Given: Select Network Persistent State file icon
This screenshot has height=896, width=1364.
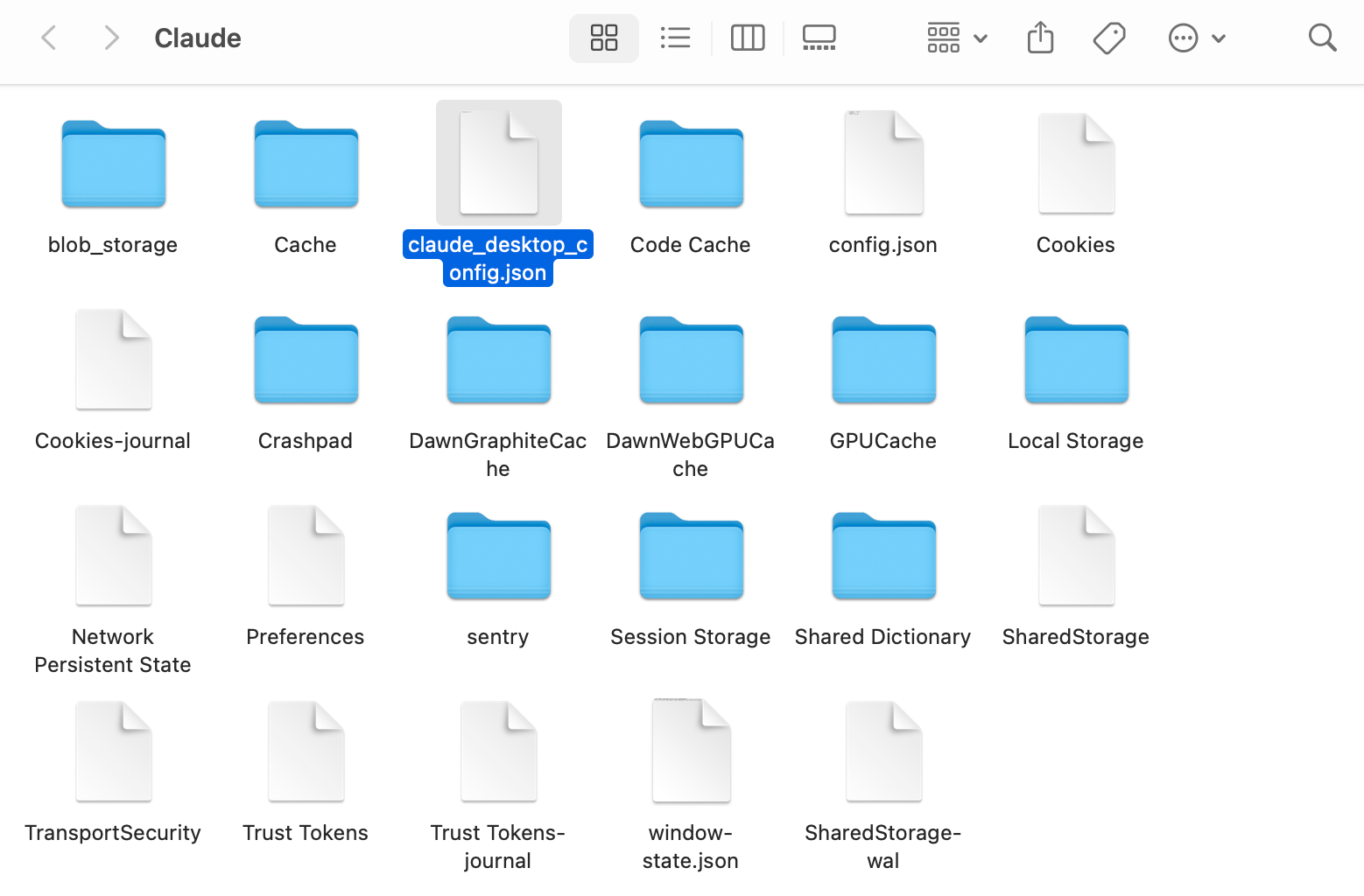Looking at the screenshot, I should tap(114, 555).
